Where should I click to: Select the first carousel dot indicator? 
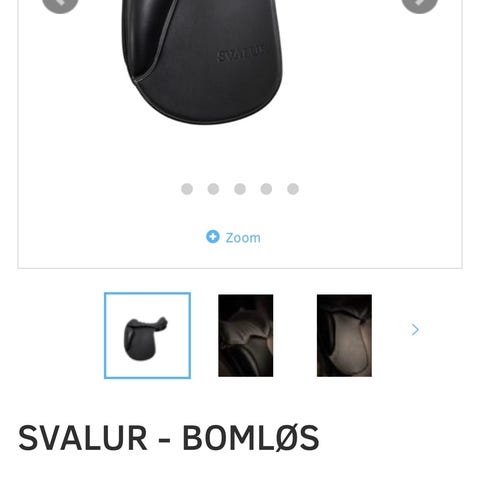click(187, 189)
